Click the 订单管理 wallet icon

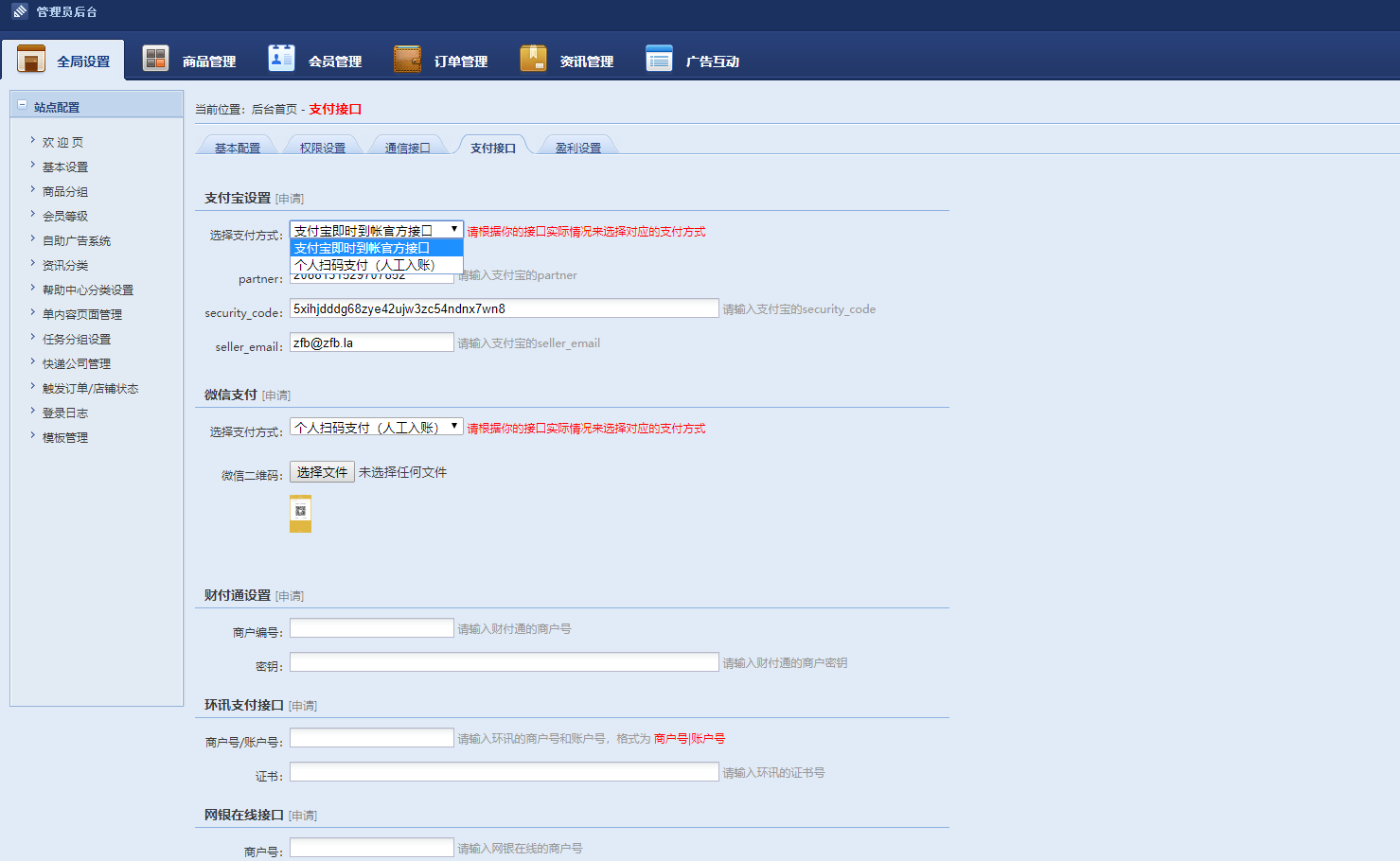tap(407, 59)
